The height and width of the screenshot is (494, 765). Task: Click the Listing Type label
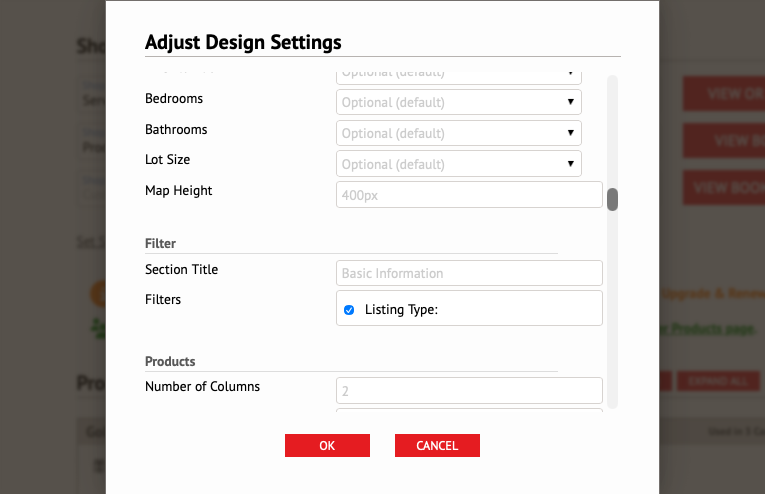pyautogui.click(x=401, y=310)
